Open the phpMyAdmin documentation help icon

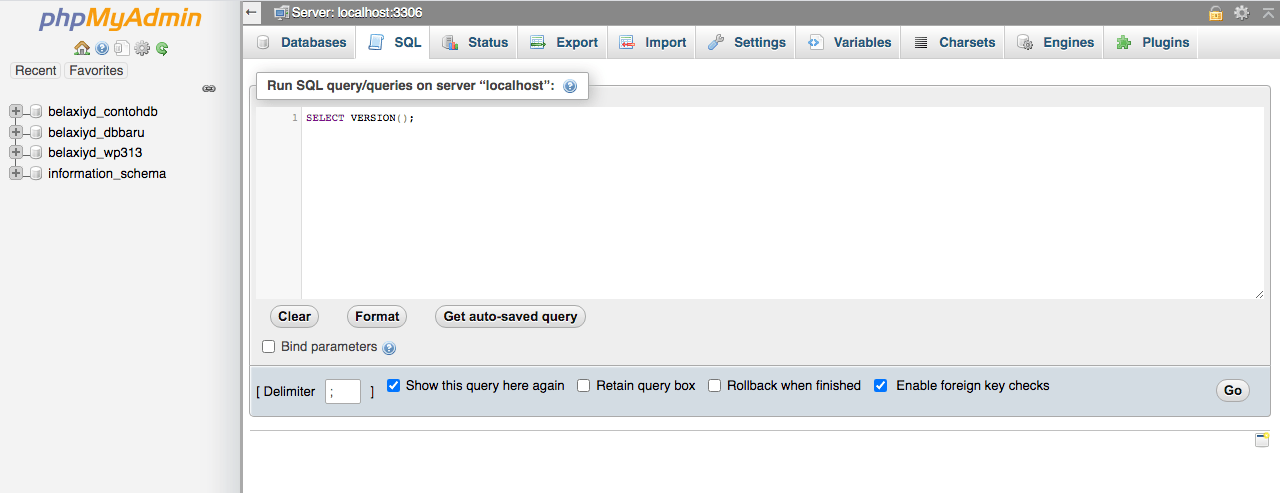coord(102,48)
